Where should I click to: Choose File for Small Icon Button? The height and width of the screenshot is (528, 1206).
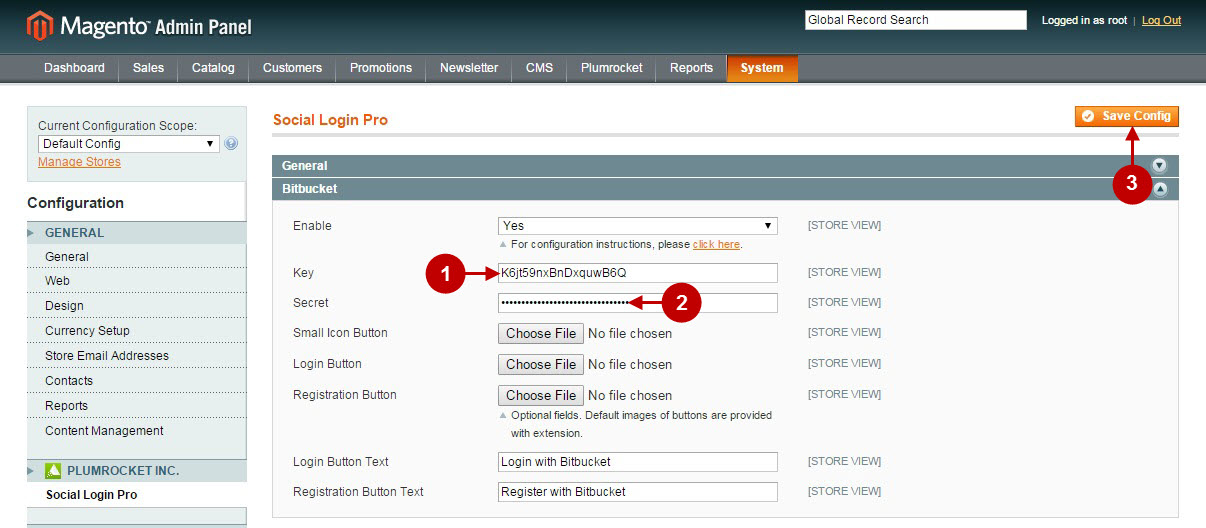[x=541, y=333]
